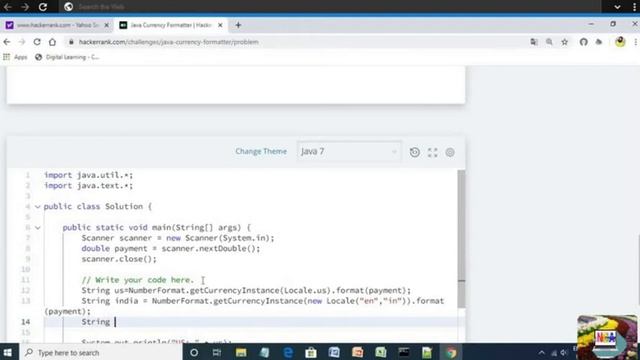Click the 'double payment' line
The height and width of the screenshot is (360, 640).
pos(171,249)
